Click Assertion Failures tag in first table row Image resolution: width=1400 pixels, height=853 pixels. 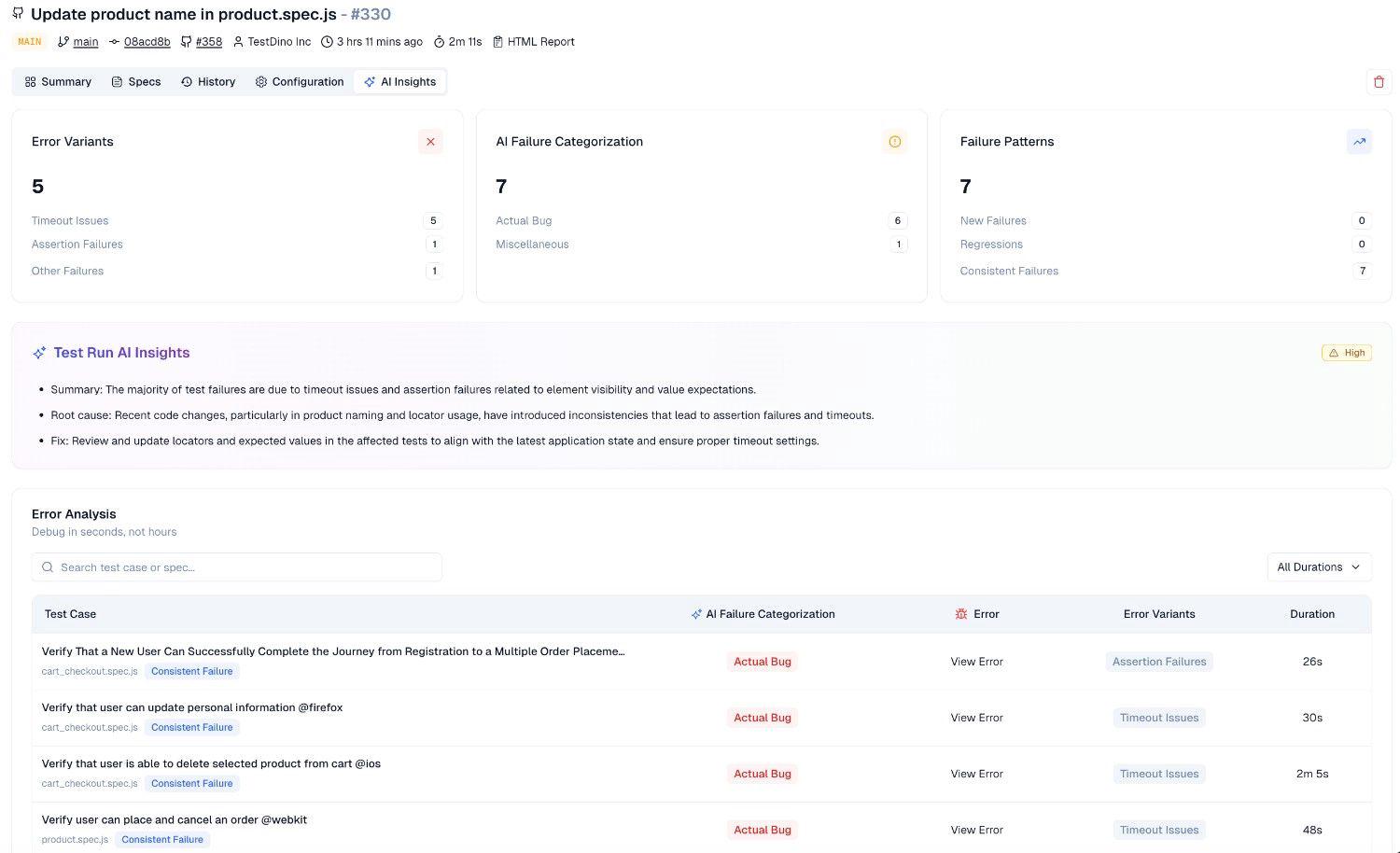tap(1159, 662)
